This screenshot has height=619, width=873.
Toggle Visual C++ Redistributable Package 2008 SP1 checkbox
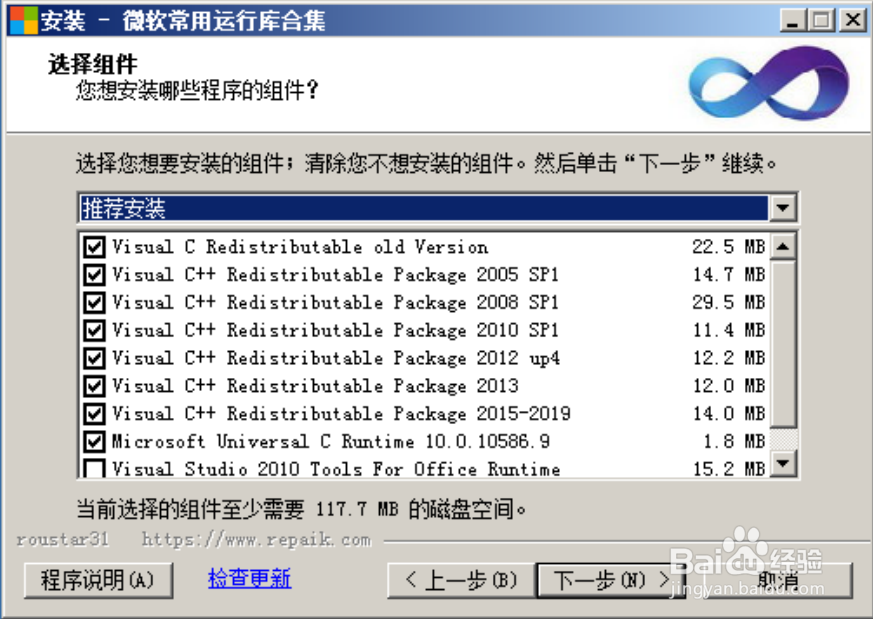(x=94, y=302)
